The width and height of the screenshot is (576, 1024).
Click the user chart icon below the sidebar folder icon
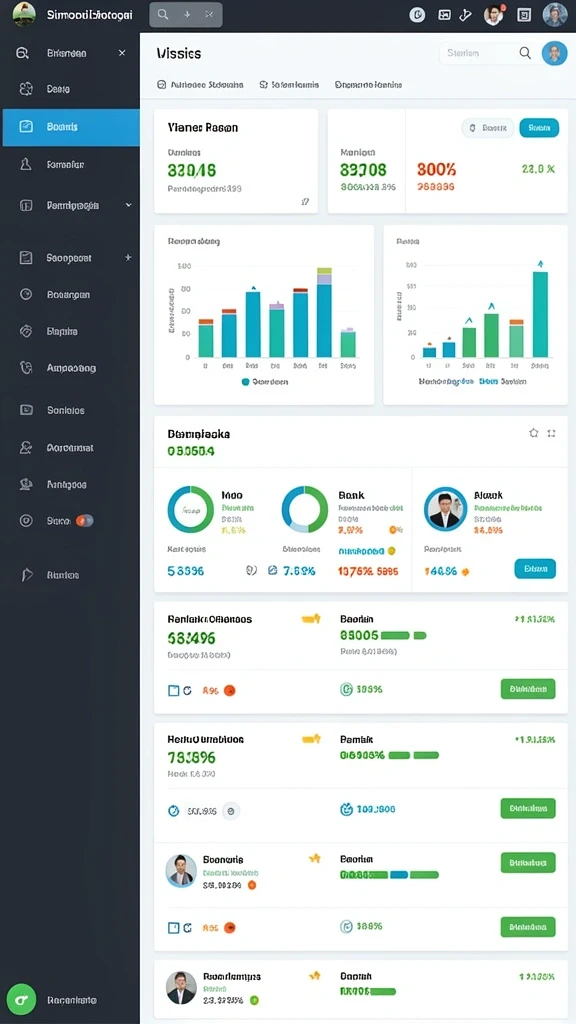pos(26,448)
